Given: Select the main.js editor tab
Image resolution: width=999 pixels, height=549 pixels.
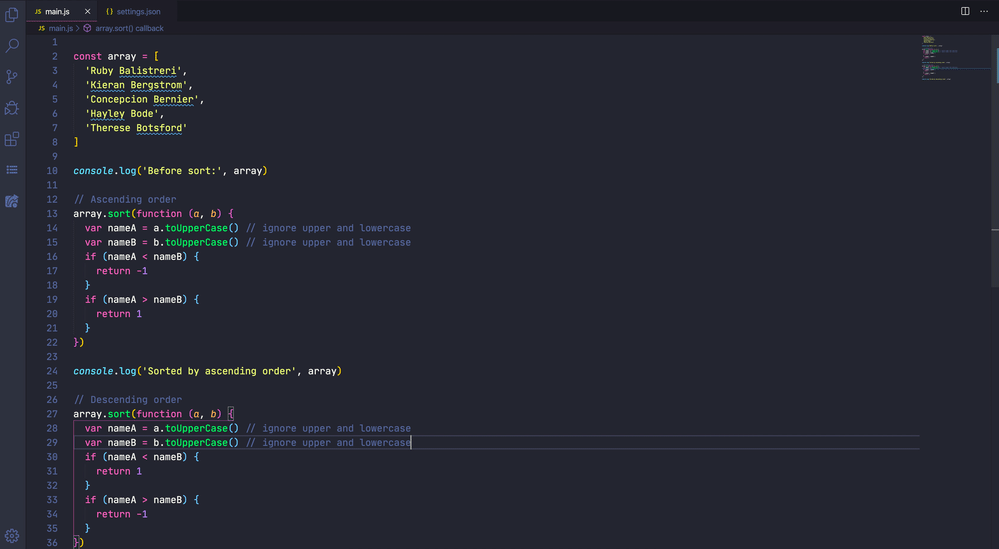Looking at the screenshot, I should (57, 11).
